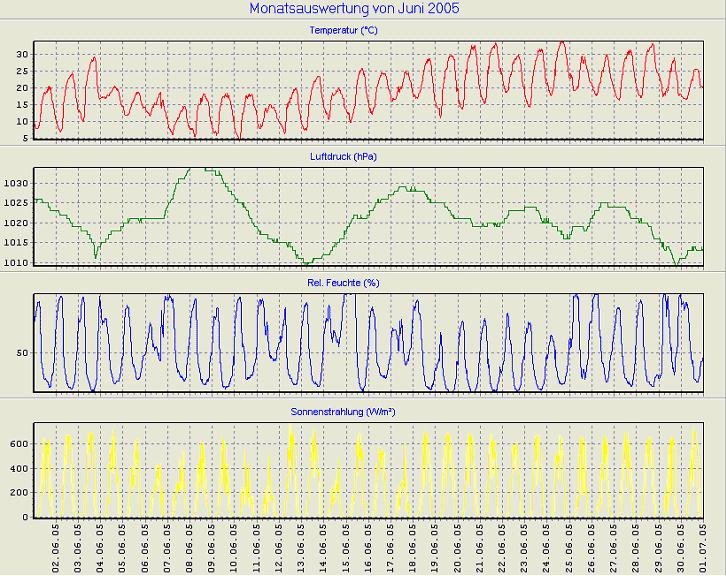Select the Rel. Feuchte (%) chart heading
726x576 pixels.
point(343,283)
